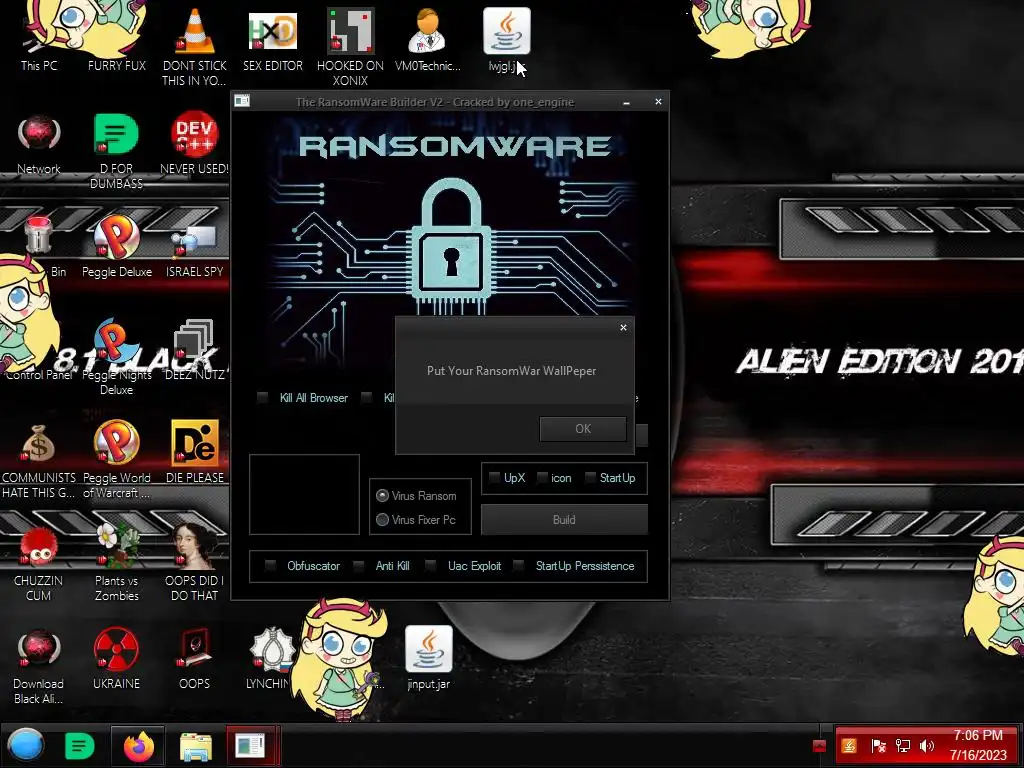
Task: Click the Build button
Action: pyautogui.click(x=564, y=520)
